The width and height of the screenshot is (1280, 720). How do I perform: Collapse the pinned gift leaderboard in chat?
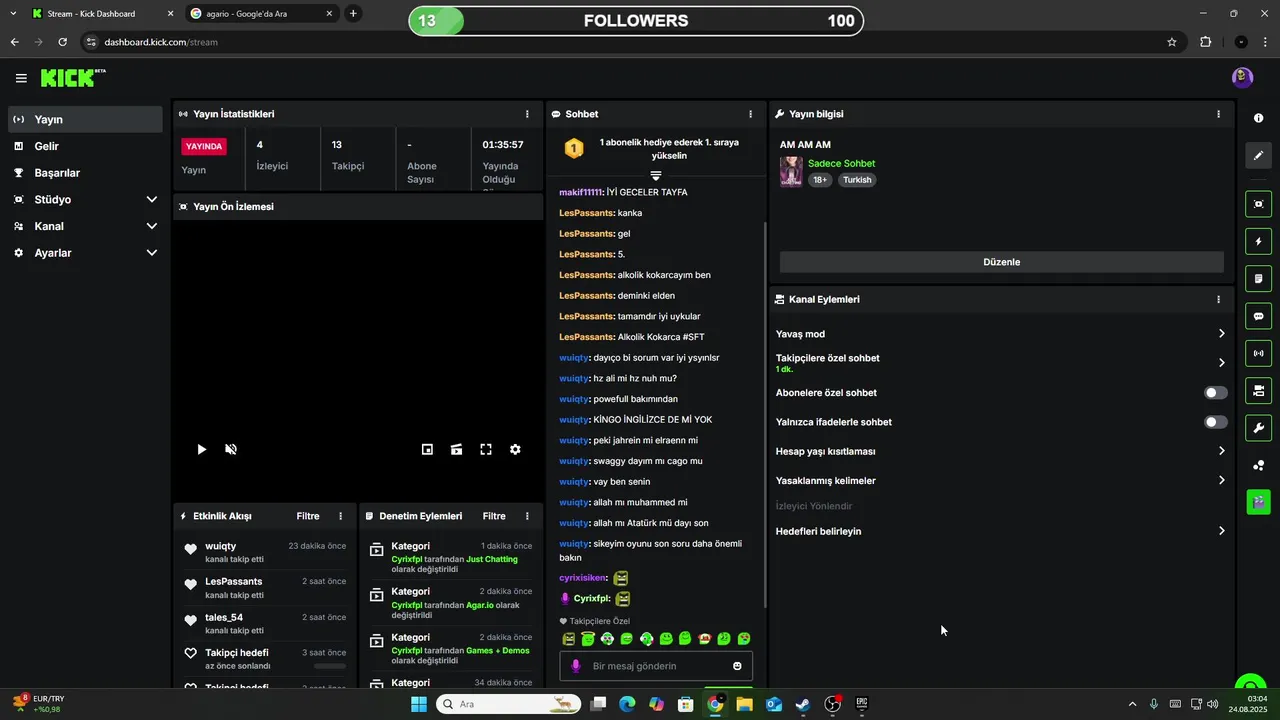point(656,175)
